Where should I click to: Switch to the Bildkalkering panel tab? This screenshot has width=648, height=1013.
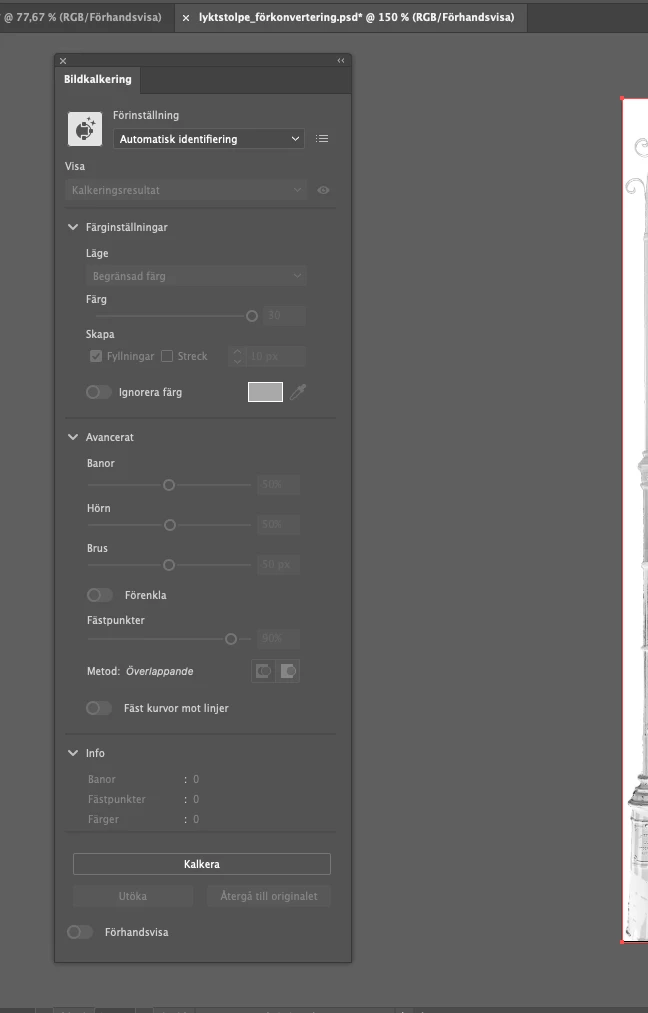pos(98,79)
